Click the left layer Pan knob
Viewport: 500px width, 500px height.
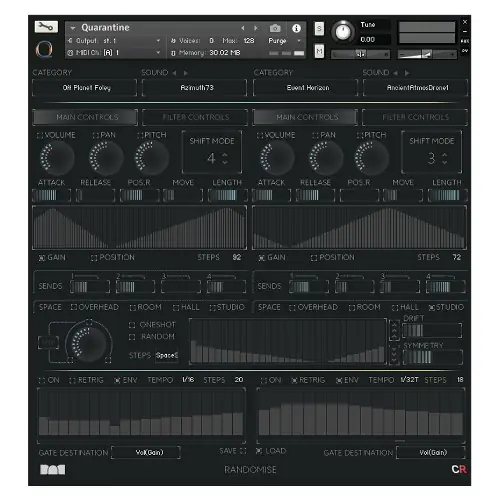107,157
